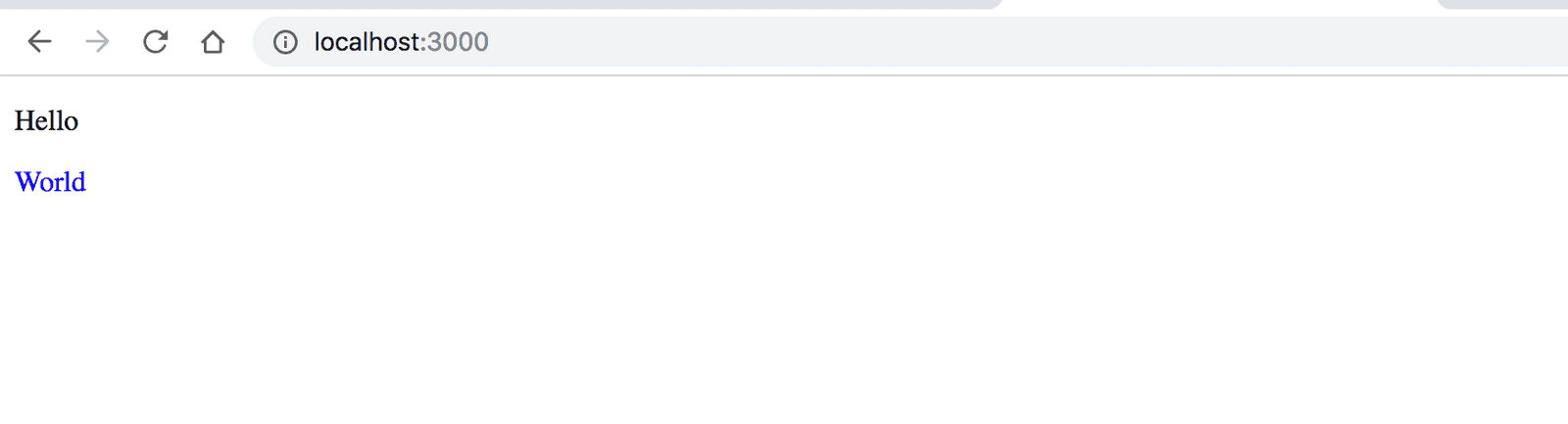Click the Hello text paragraph
The image size is (1568, 424).
pos(46,120)
